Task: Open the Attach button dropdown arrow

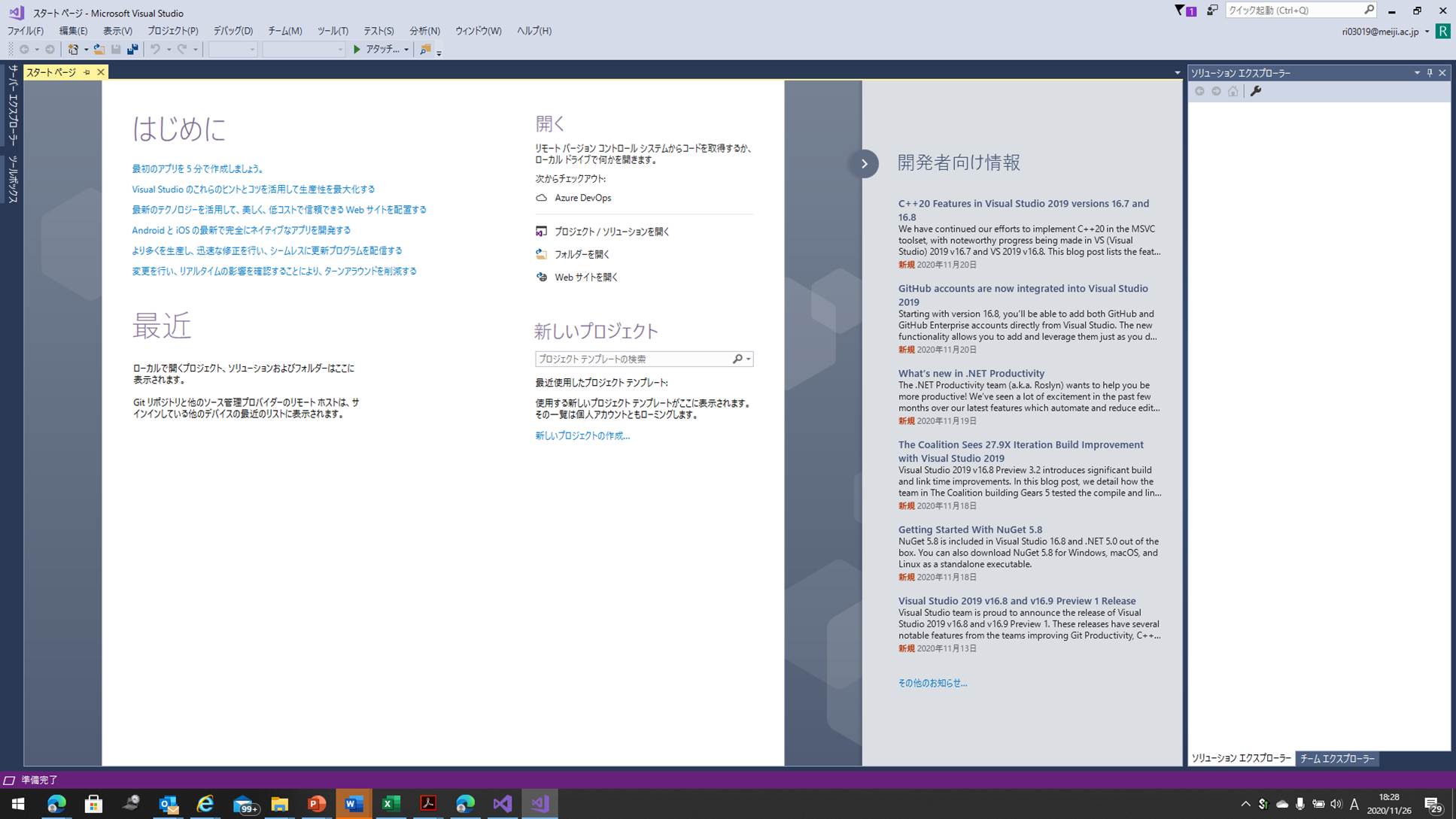Action: click(406, 50)
